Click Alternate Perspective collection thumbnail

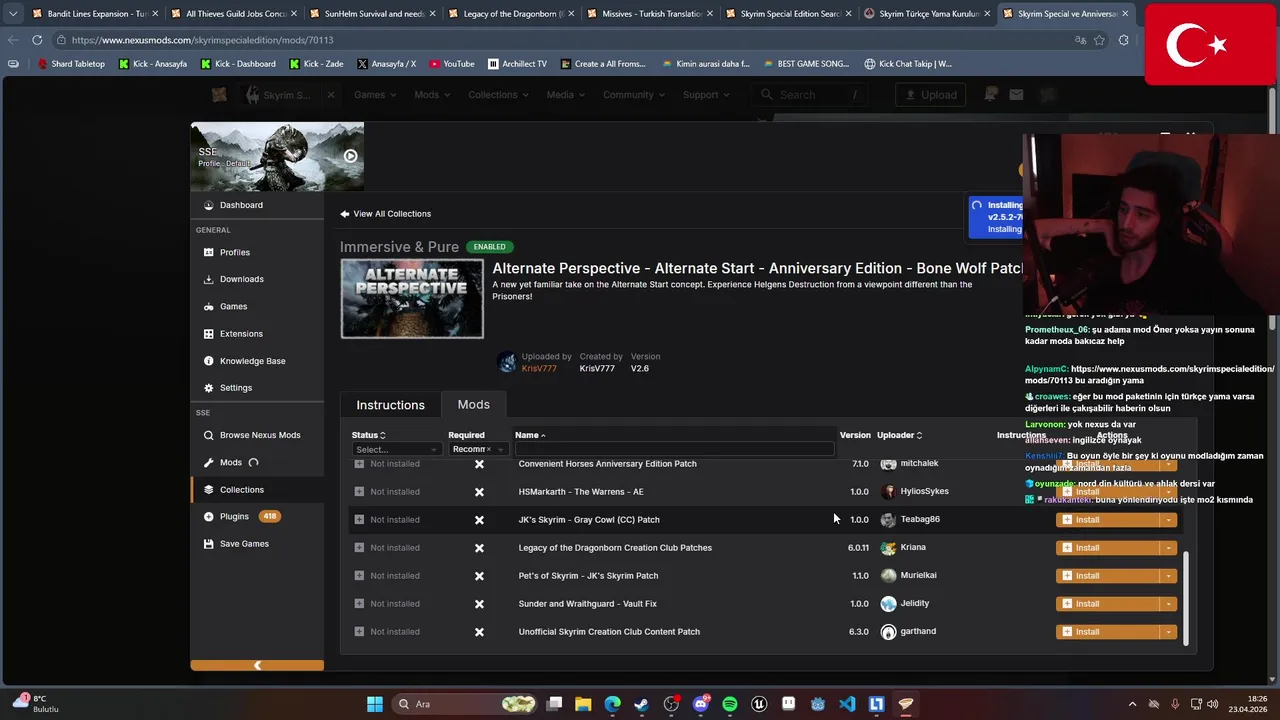click(412, 299)
